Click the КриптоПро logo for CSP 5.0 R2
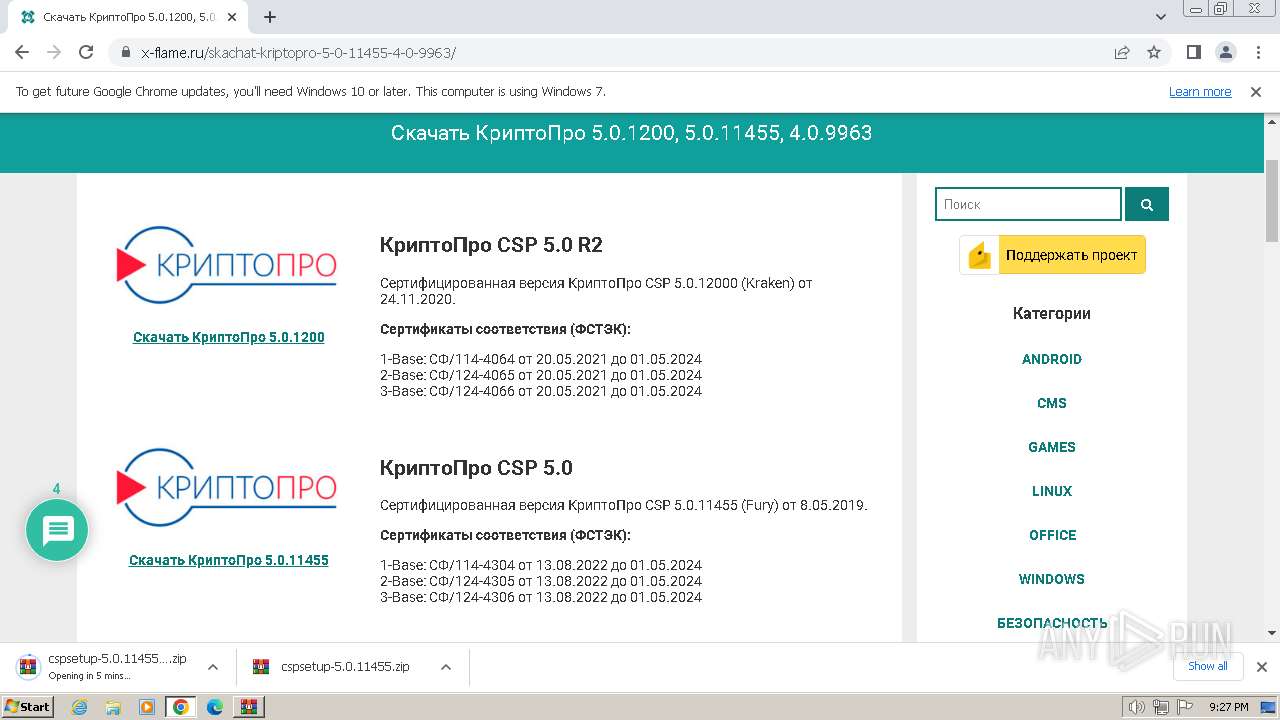 227,265
